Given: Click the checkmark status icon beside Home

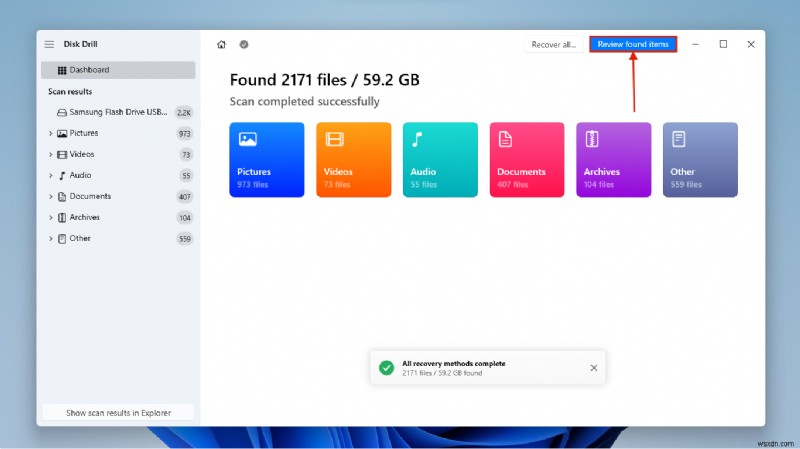Looking at the screenshot, I should pyautogui.click(x=244, y=44).
